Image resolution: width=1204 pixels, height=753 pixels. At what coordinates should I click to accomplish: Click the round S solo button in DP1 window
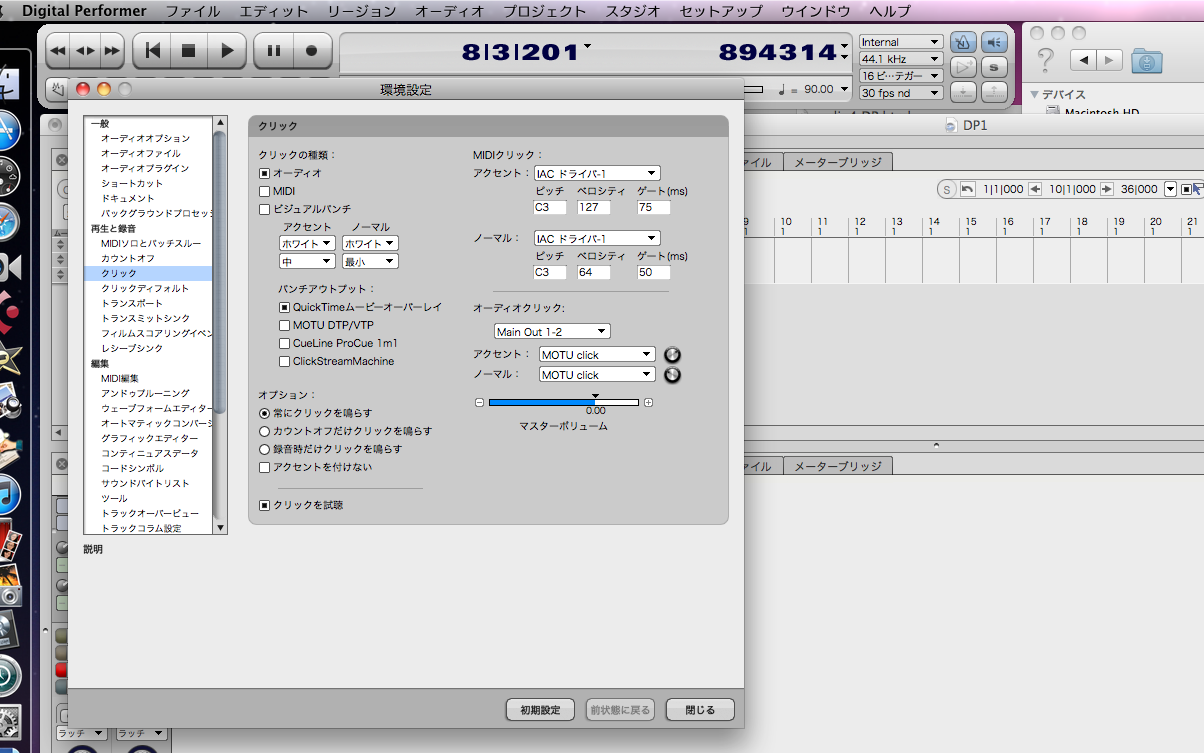(x=946, y=189)
